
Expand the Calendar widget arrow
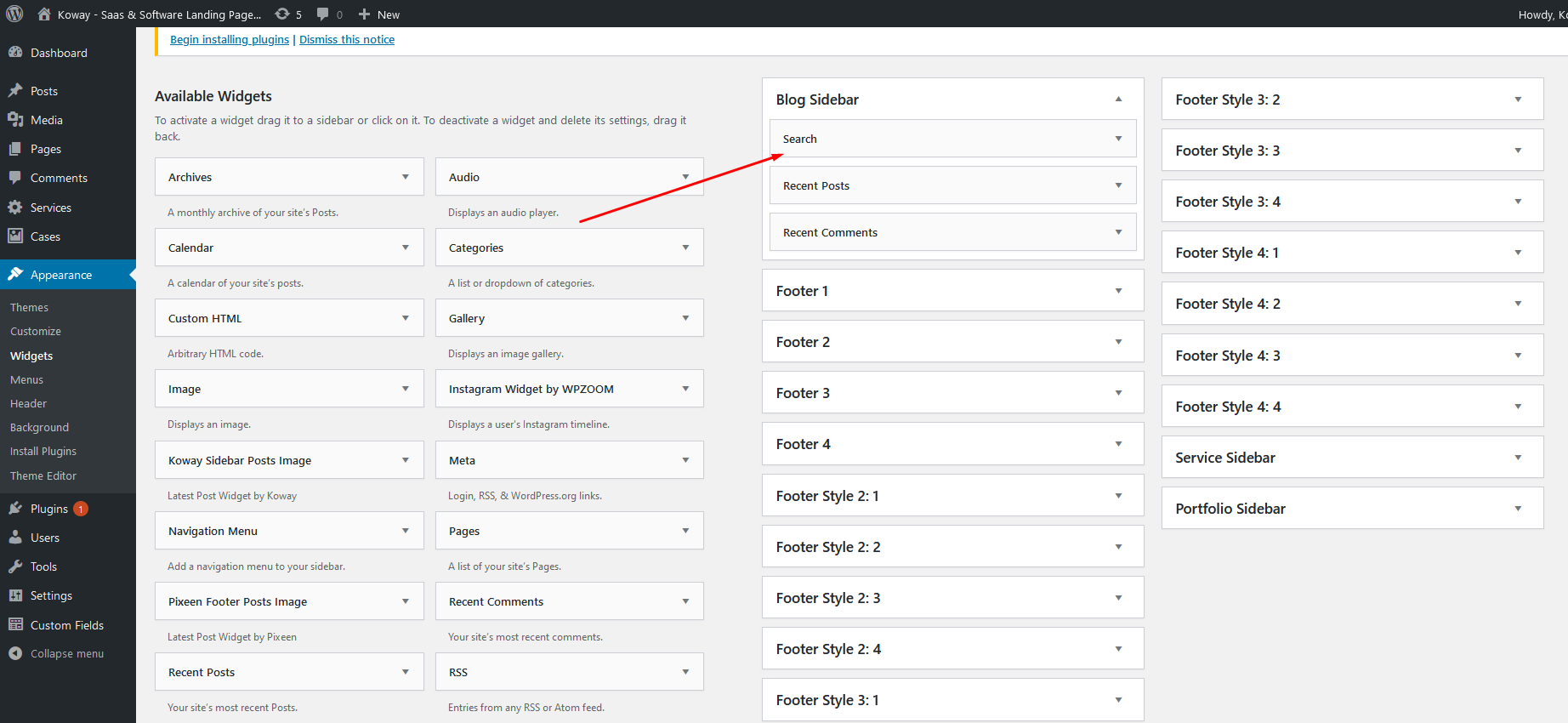(406, 248)
